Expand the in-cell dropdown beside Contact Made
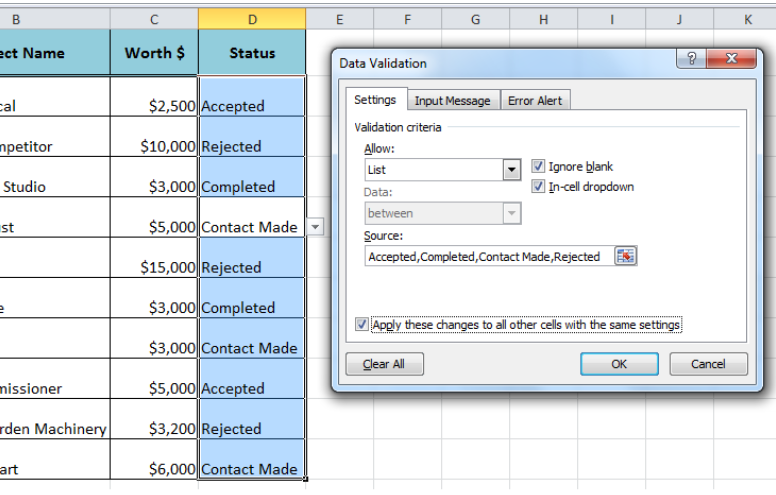The height and width of the screenshot is (495, 776). (x=315, y=227)
